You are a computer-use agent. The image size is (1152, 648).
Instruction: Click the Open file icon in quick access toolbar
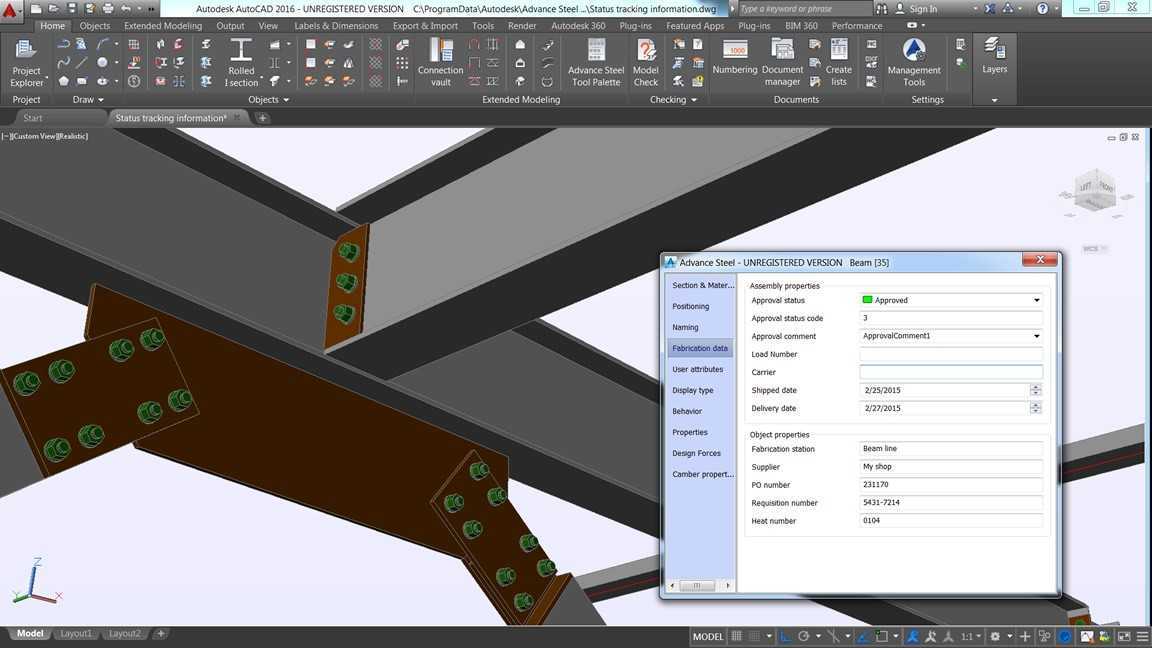54,9
